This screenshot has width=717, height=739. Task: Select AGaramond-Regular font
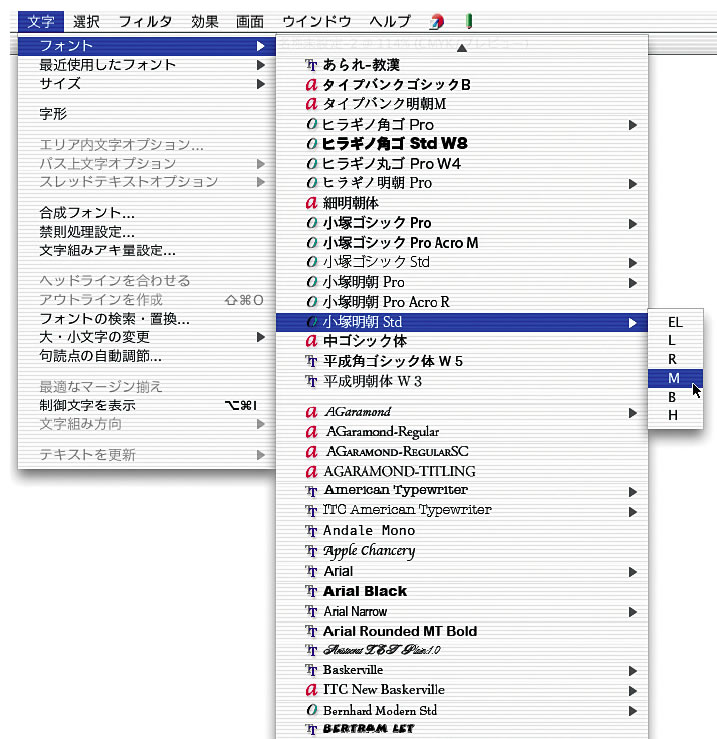tap(462, 432)
